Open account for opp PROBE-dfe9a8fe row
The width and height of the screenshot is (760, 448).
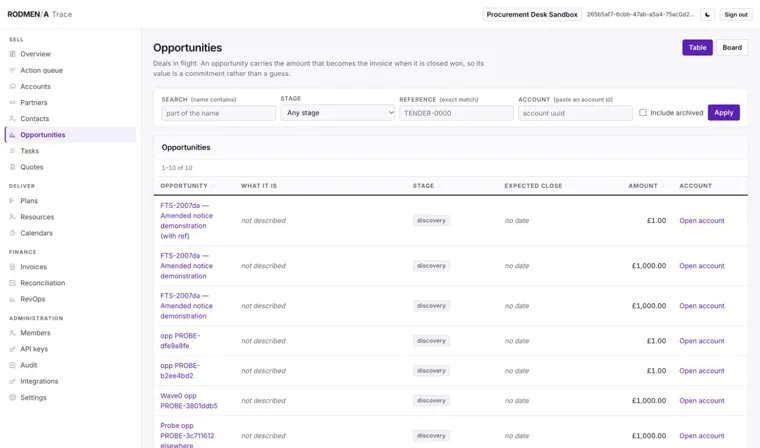[701, 341]
